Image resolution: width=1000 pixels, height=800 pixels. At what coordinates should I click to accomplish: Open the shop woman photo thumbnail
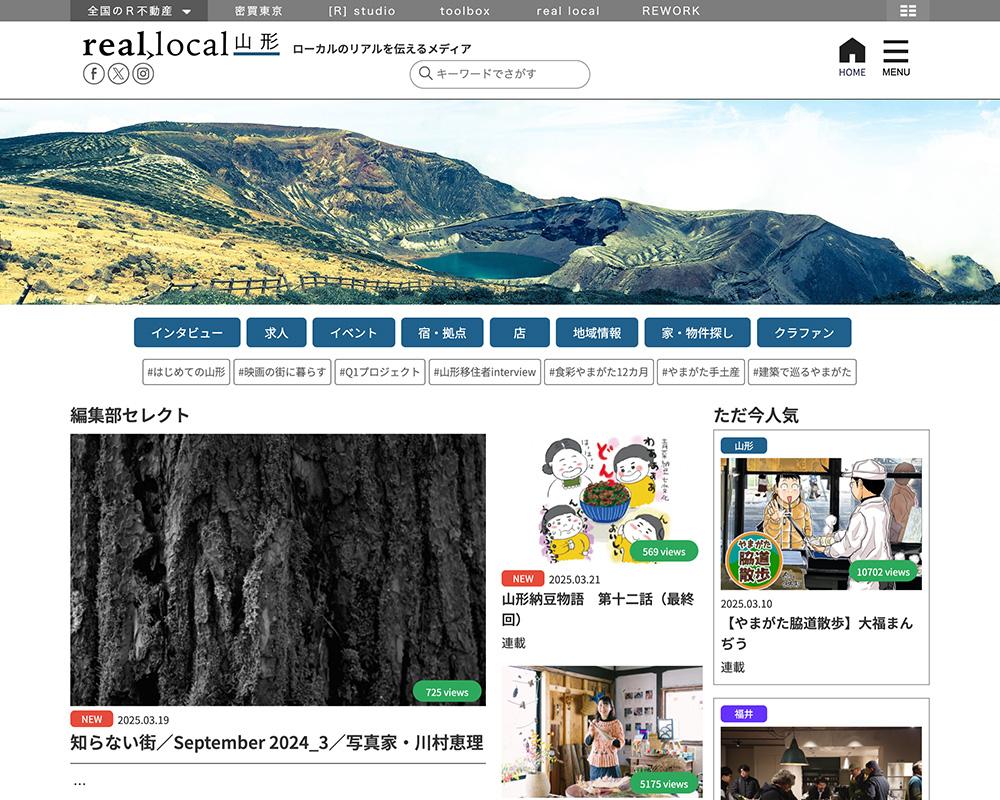(602, 732)
